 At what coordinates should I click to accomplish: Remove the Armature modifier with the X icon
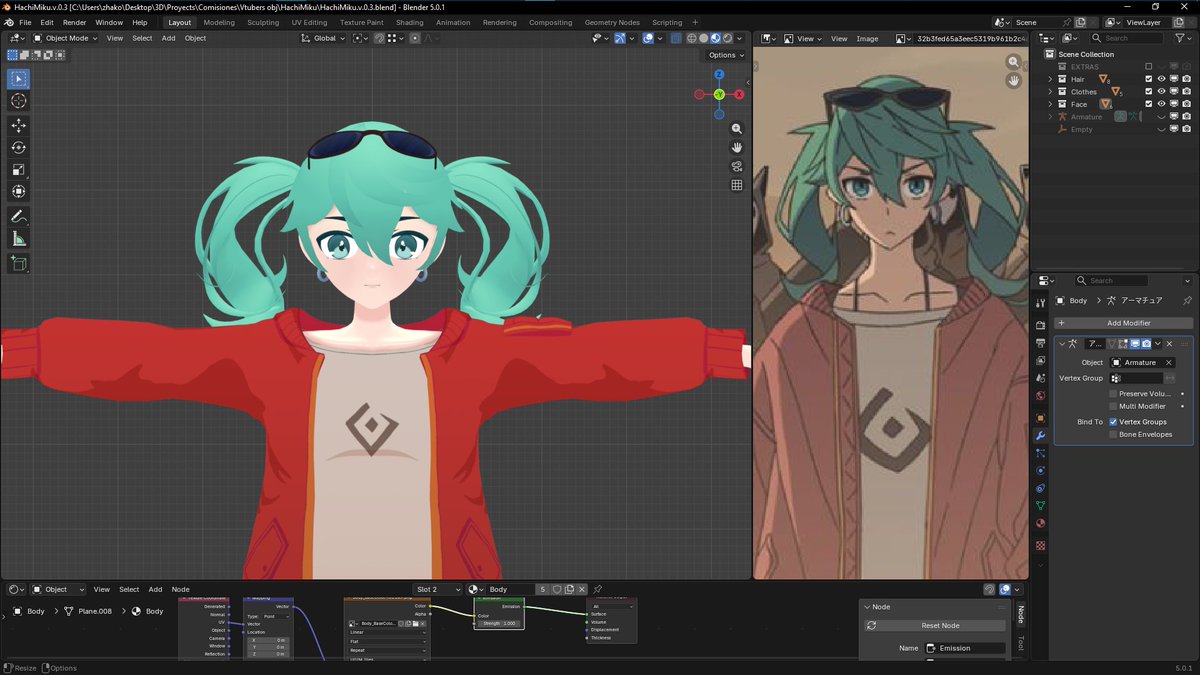[x=1169, y=344]
